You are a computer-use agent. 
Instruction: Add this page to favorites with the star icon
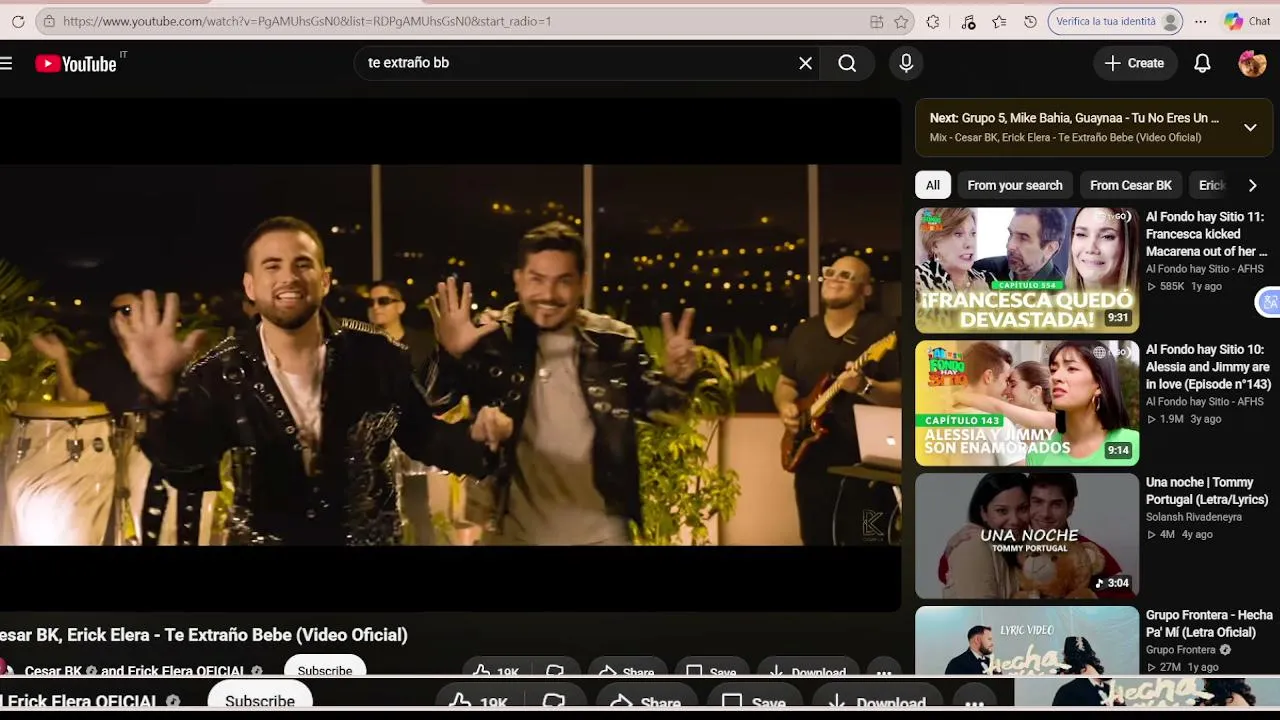coord(901,21)
